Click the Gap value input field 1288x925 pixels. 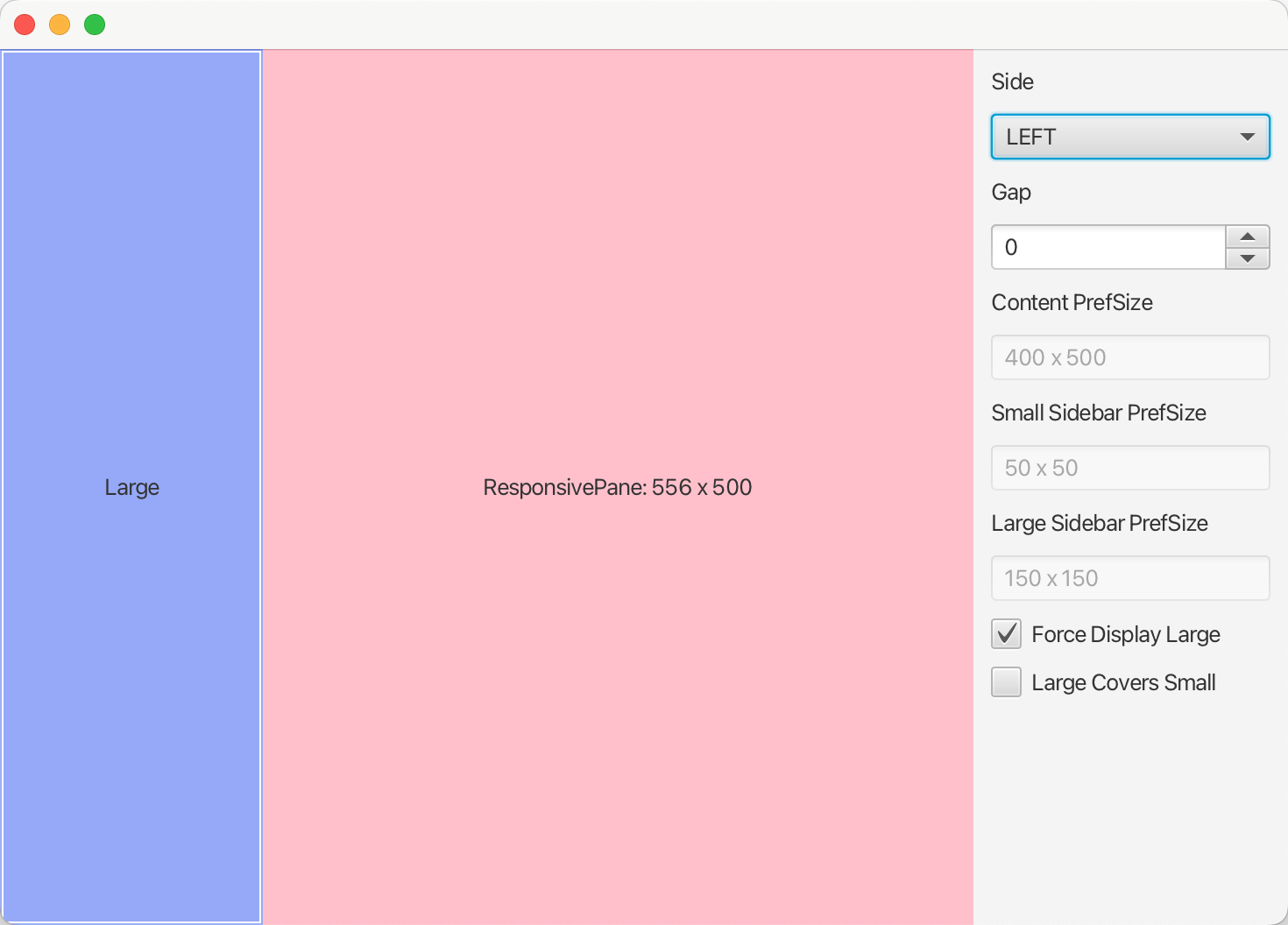pos(1108,247)
